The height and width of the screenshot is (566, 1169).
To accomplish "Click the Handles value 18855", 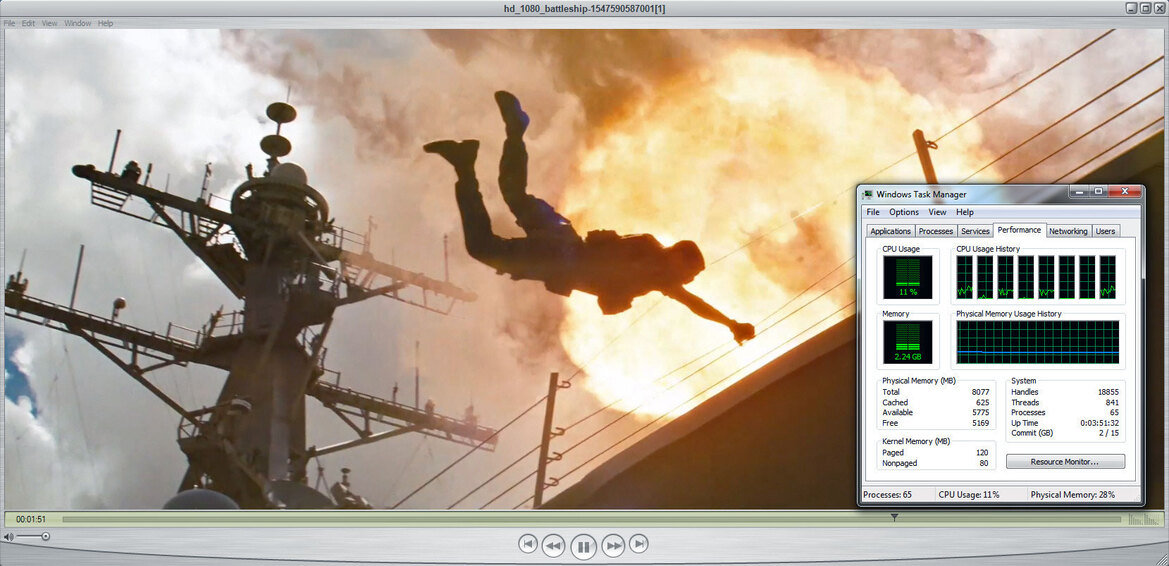I will (1108, 392).
